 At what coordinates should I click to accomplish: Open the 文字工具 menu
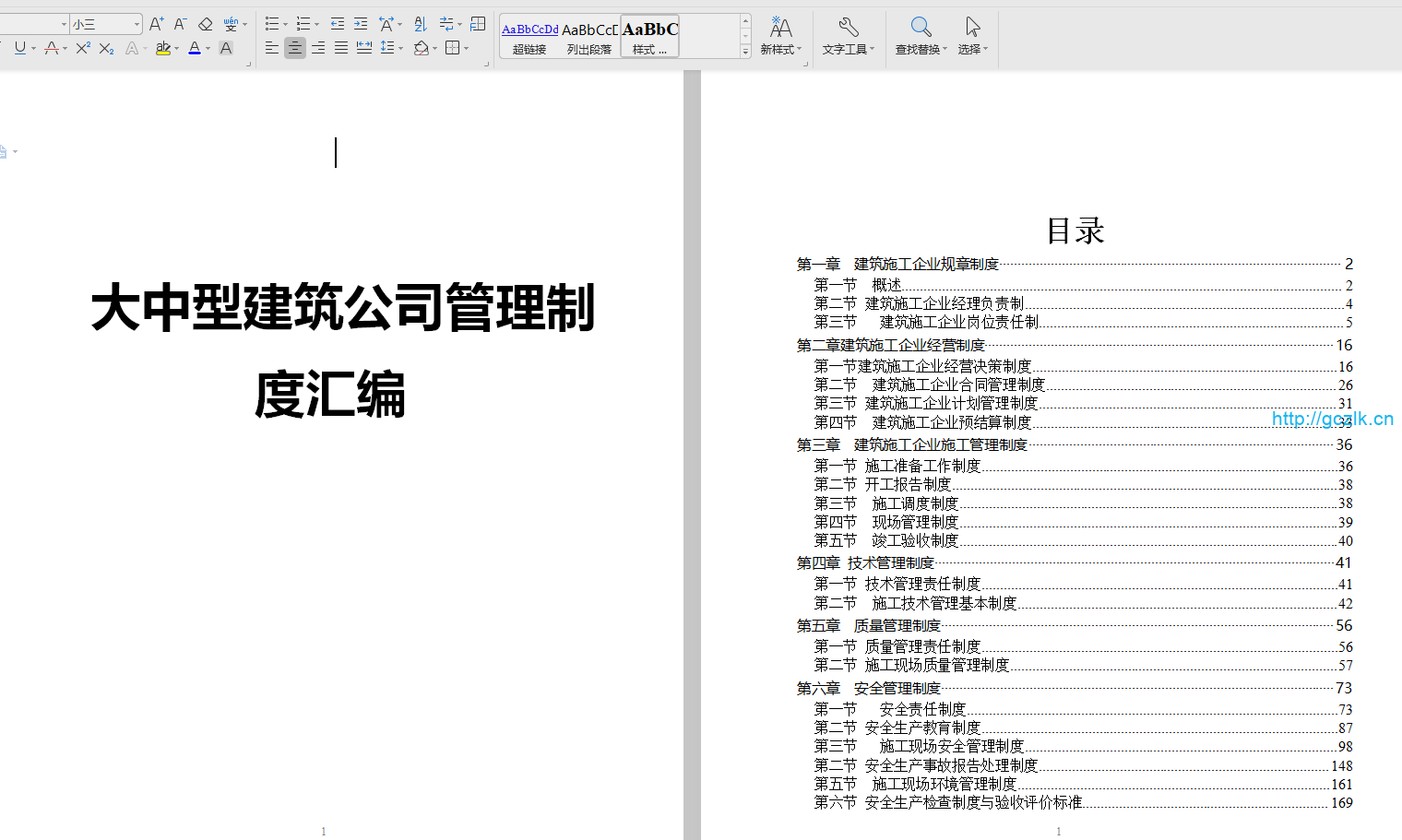(848, 36)
